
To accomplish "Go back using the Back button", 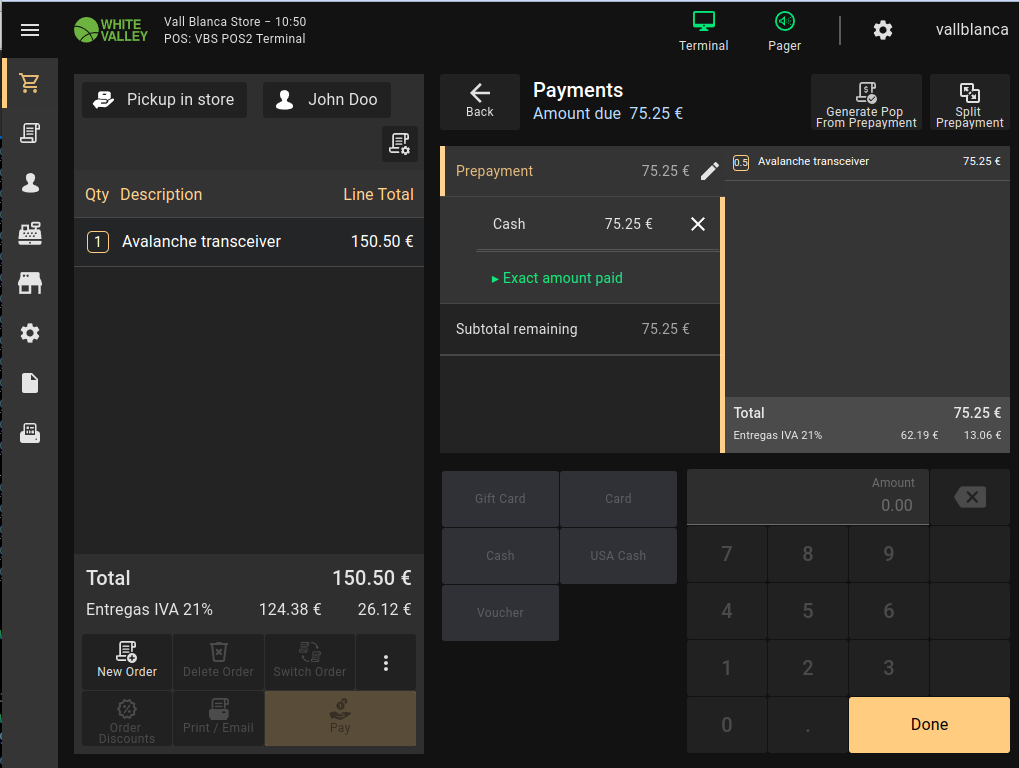I will [480, 101].
